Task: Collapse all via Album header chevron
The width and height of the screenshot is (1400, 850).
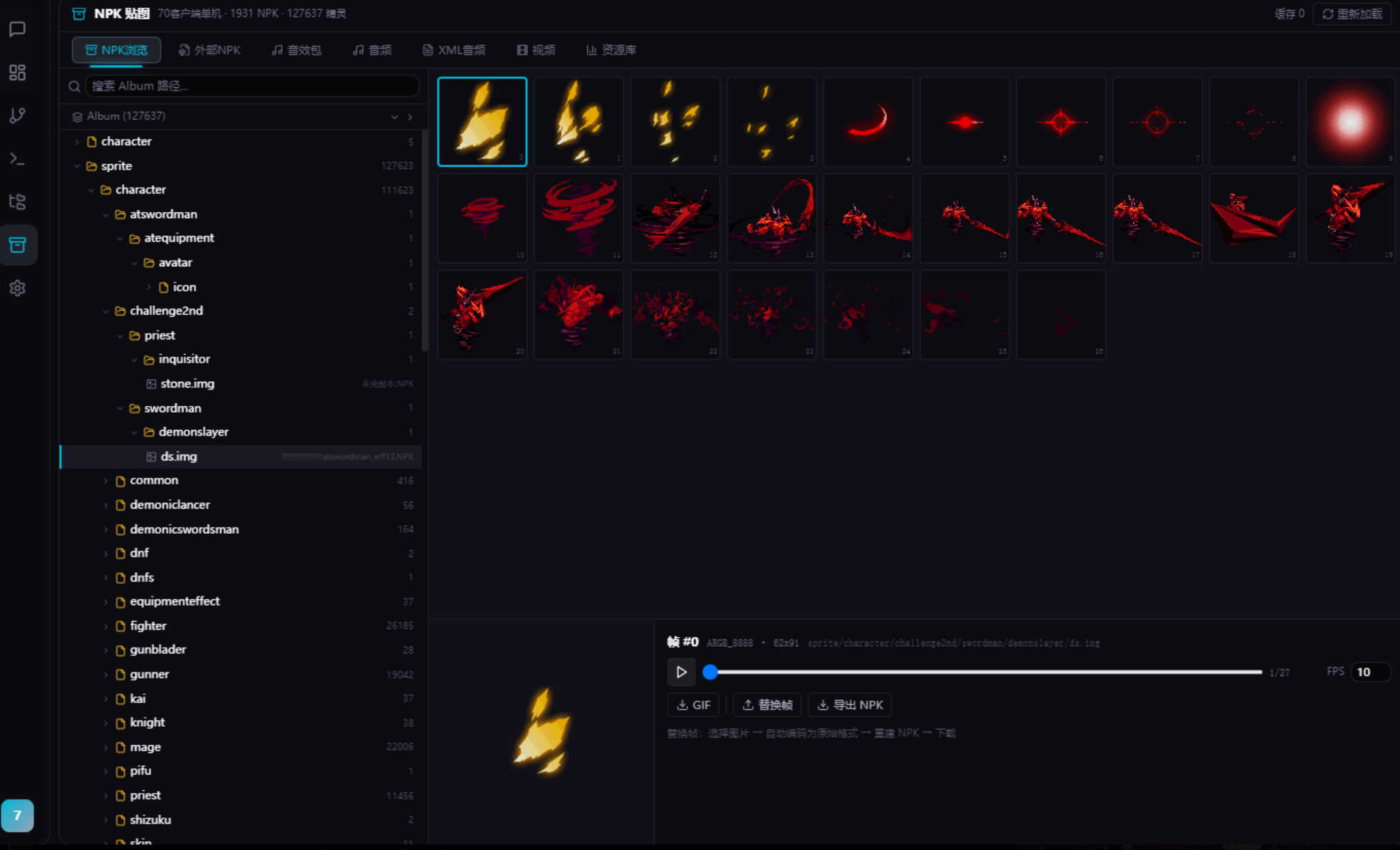Action: click(395, 117)
